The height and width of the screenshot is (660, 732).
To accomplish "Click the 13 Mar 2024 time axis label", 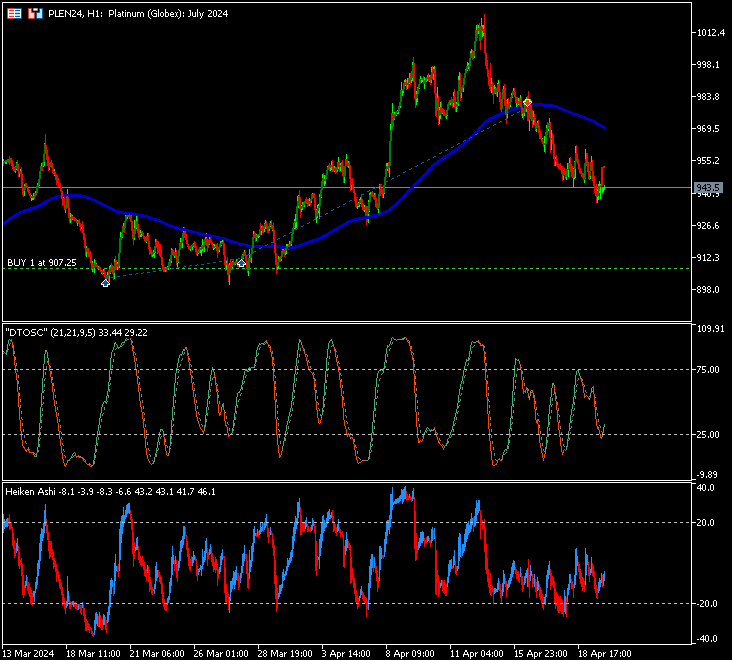I will [28, 653].
